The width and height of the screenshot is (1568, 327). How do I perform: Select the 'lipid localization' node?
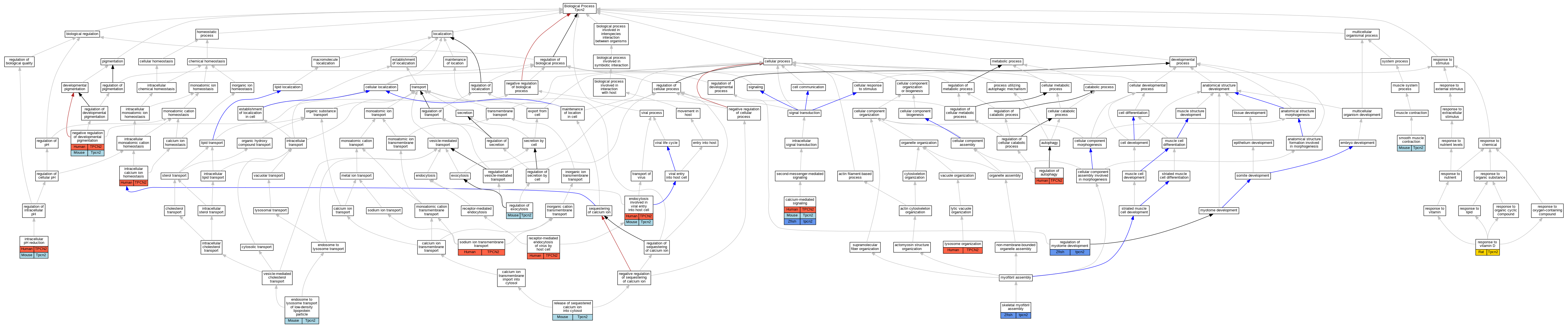pyautogui.click(x=287, y=87)
